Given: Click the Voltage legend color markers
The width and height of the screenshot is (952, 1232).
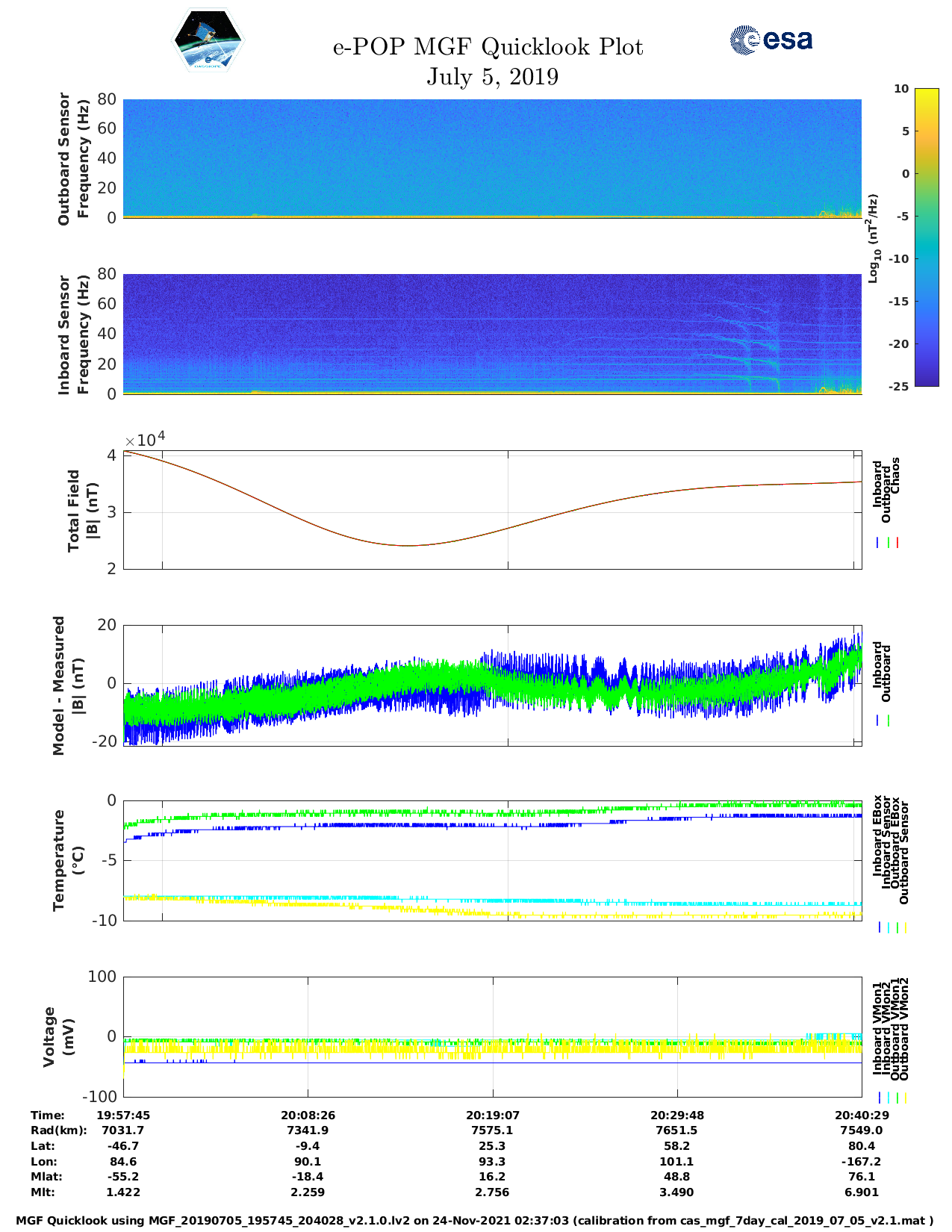Looking at the screenshot, I should click(x=892, y=1098).
